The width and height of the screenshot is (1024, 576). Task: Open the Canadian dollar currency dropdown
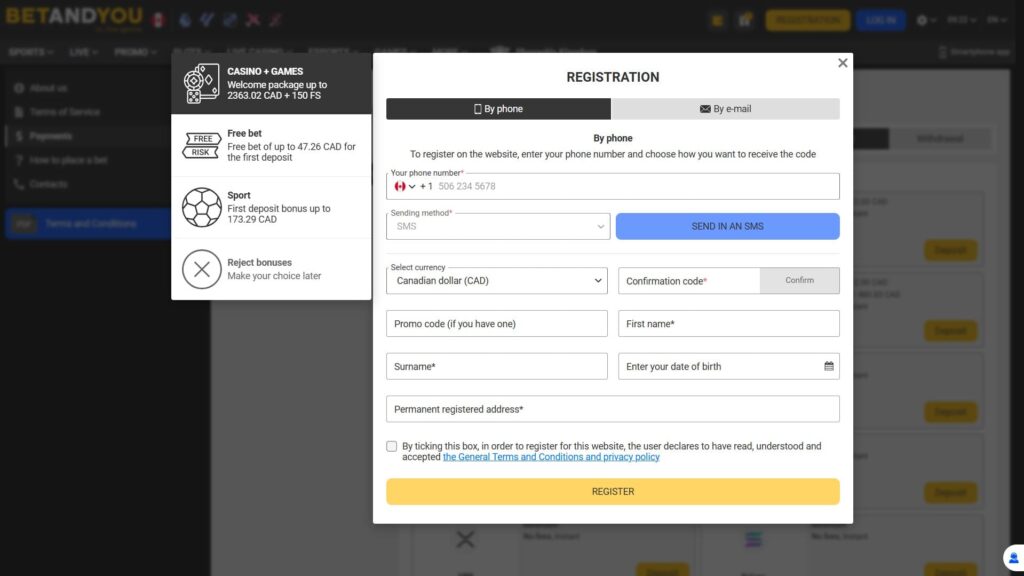497,281
